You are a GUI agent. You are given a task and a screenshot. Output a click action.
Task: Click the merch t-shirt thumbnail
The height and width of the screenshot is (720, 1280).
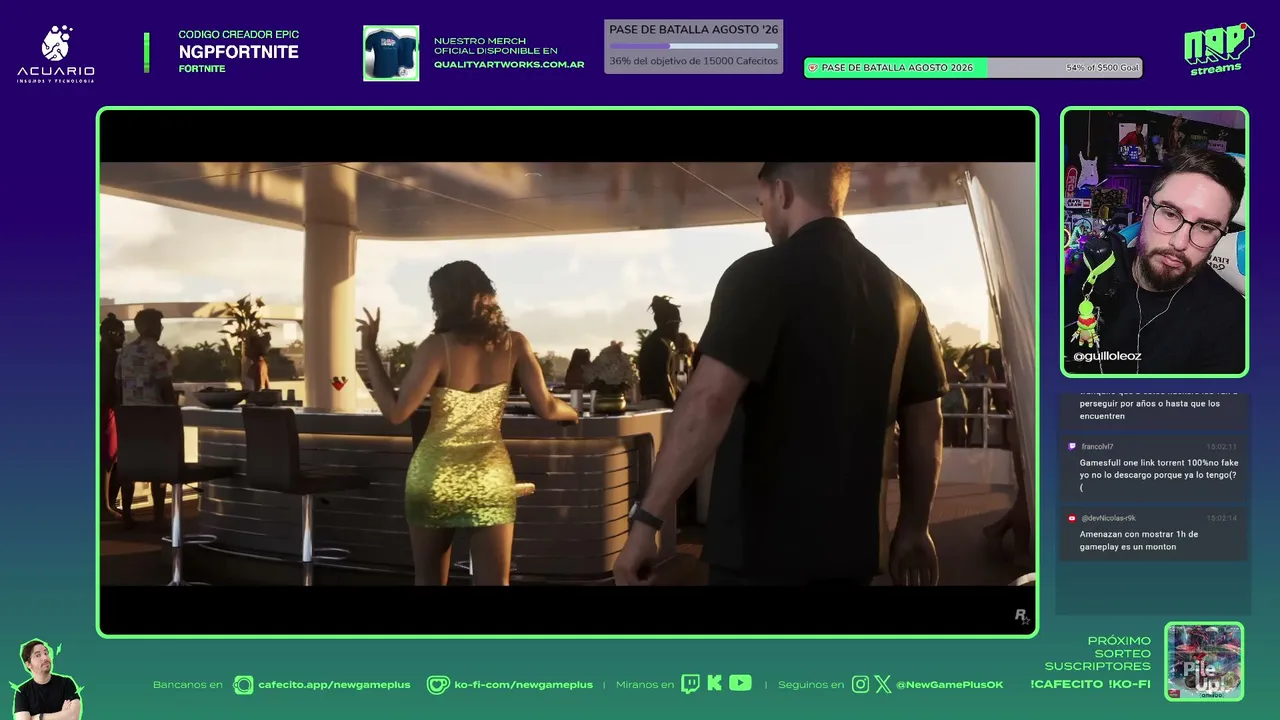point(391,53)
